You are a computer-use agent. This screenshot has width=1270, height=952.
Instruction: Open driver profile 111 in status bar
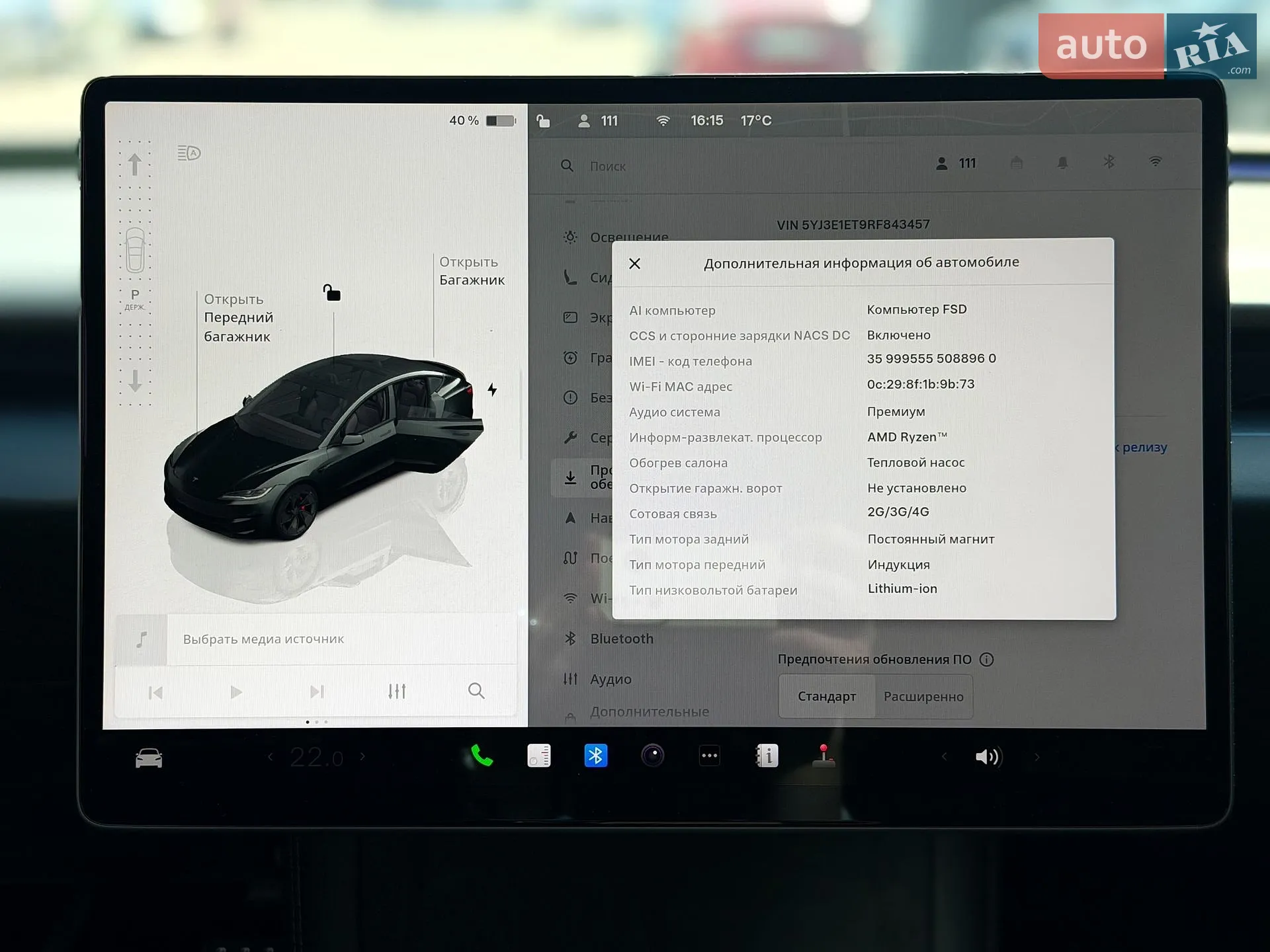pyautogui.click(x=598, y=121)
